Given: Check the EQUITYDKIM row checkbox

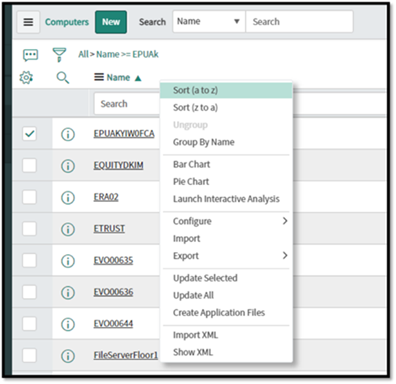Looking at the screenshot, I should click(29, 165).
